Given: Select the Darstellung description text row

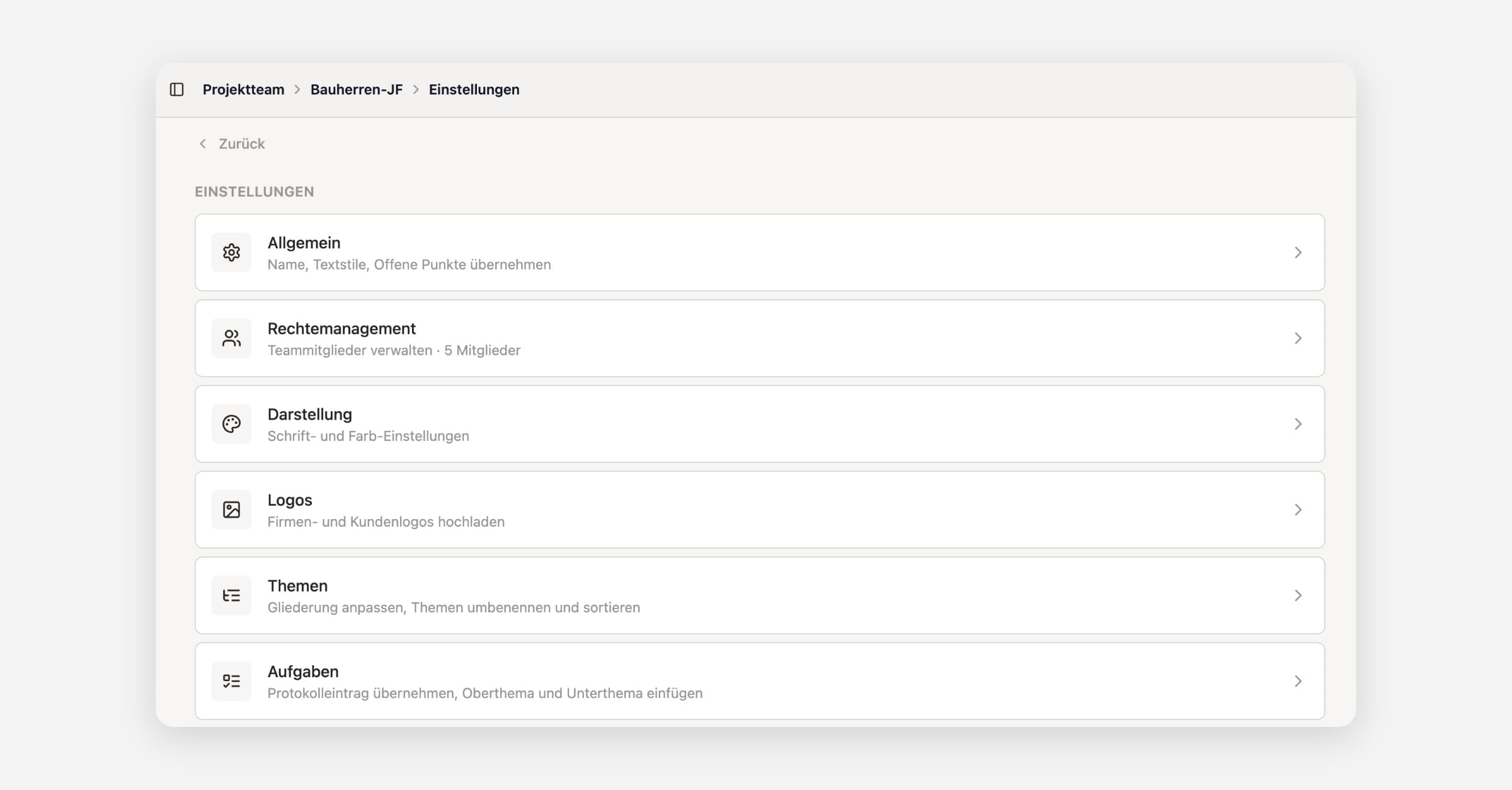Looking at the screenshot, I should tap(368, 436).
